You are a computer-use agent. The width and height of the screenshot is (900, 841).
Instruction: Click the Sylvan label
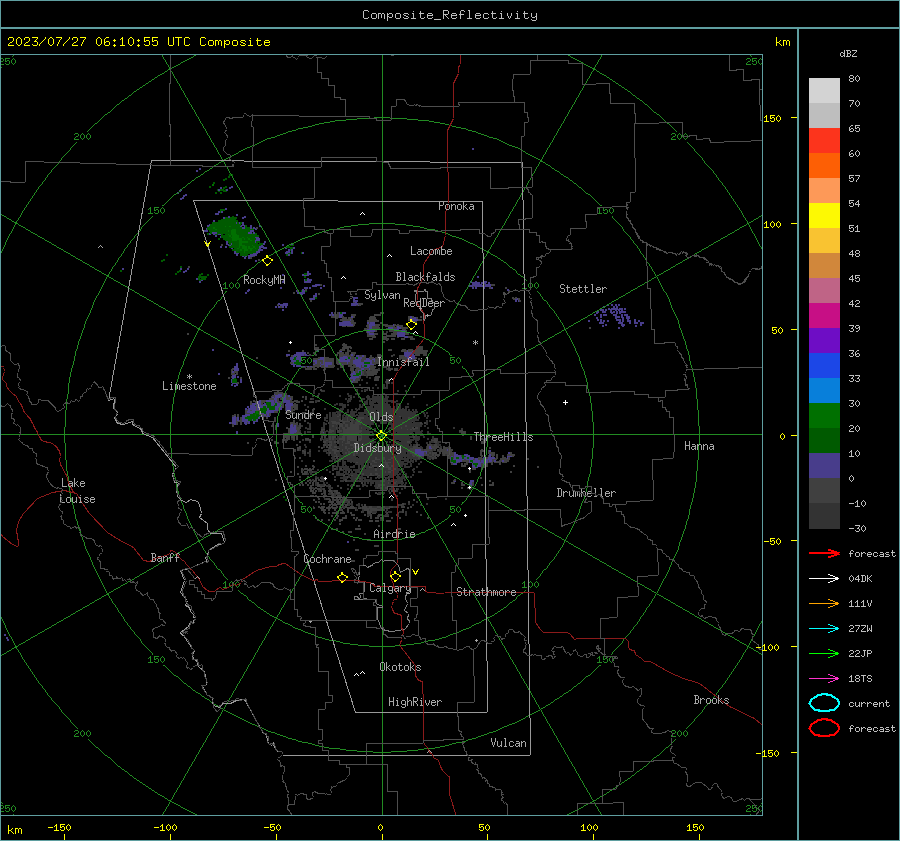coord(382,295)
